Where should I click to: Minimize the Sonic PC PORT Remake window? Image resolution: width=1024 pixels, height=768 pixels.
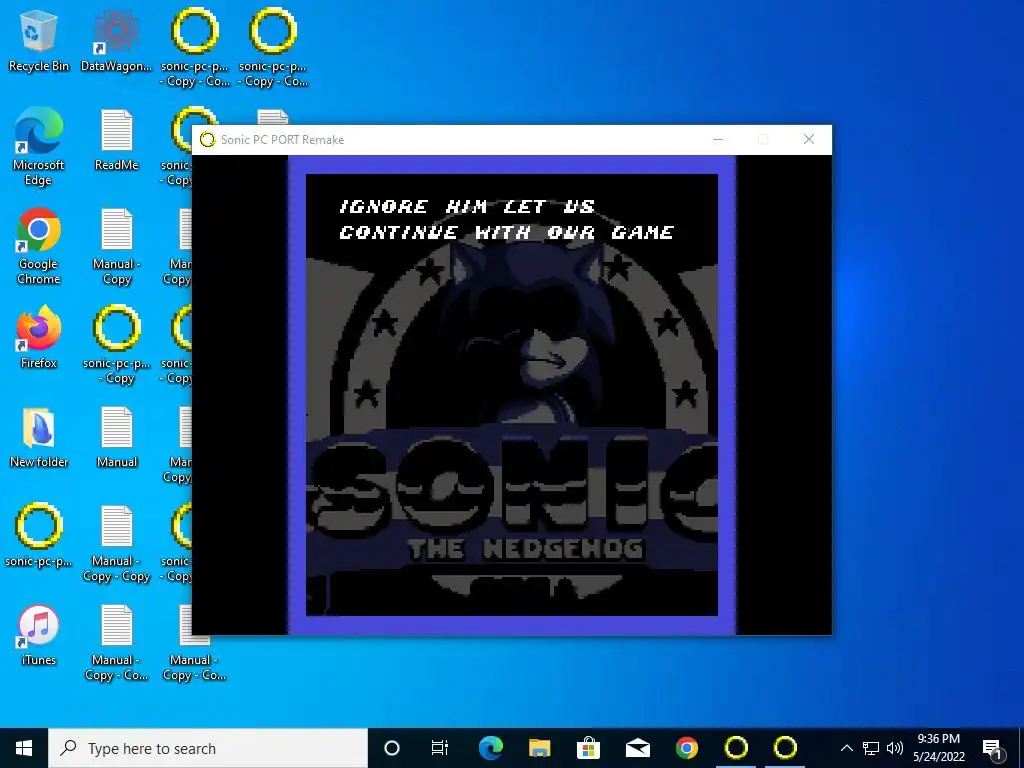tap(718, 140)
